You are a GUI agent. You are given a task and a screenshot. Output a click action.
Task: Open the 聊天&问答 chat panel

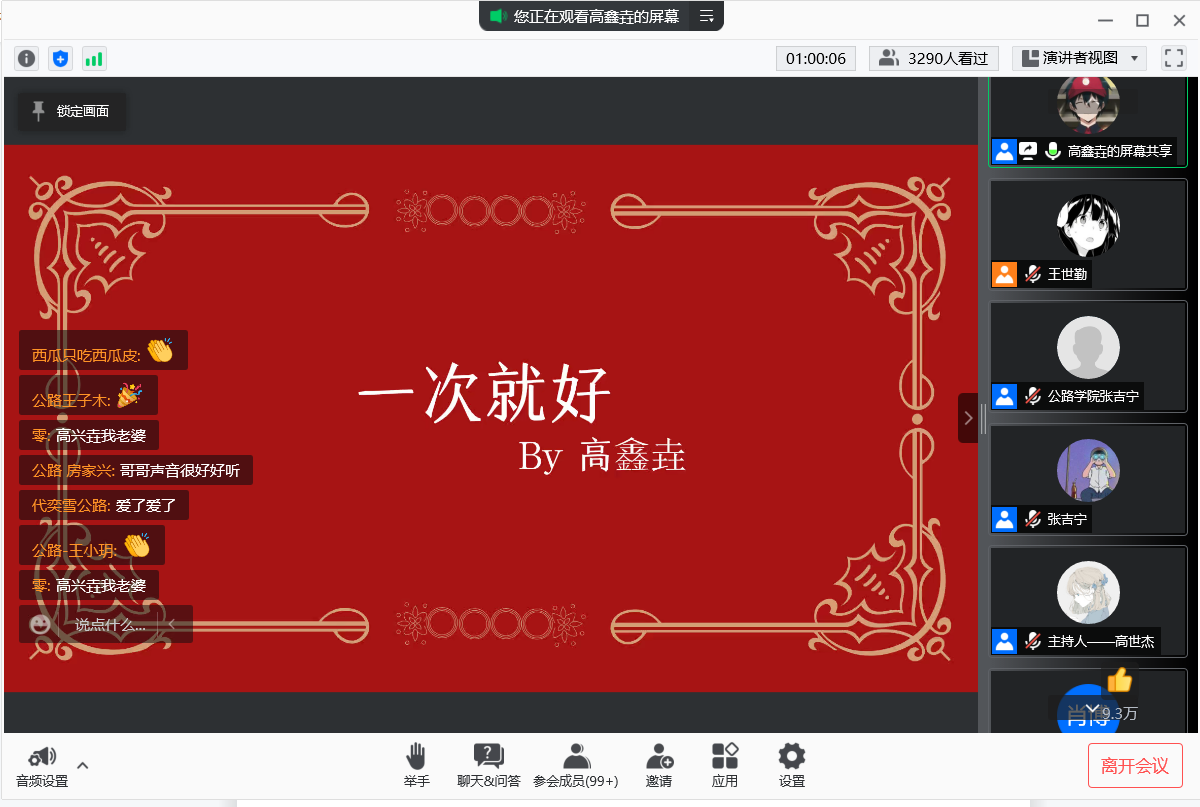(488, 765)
